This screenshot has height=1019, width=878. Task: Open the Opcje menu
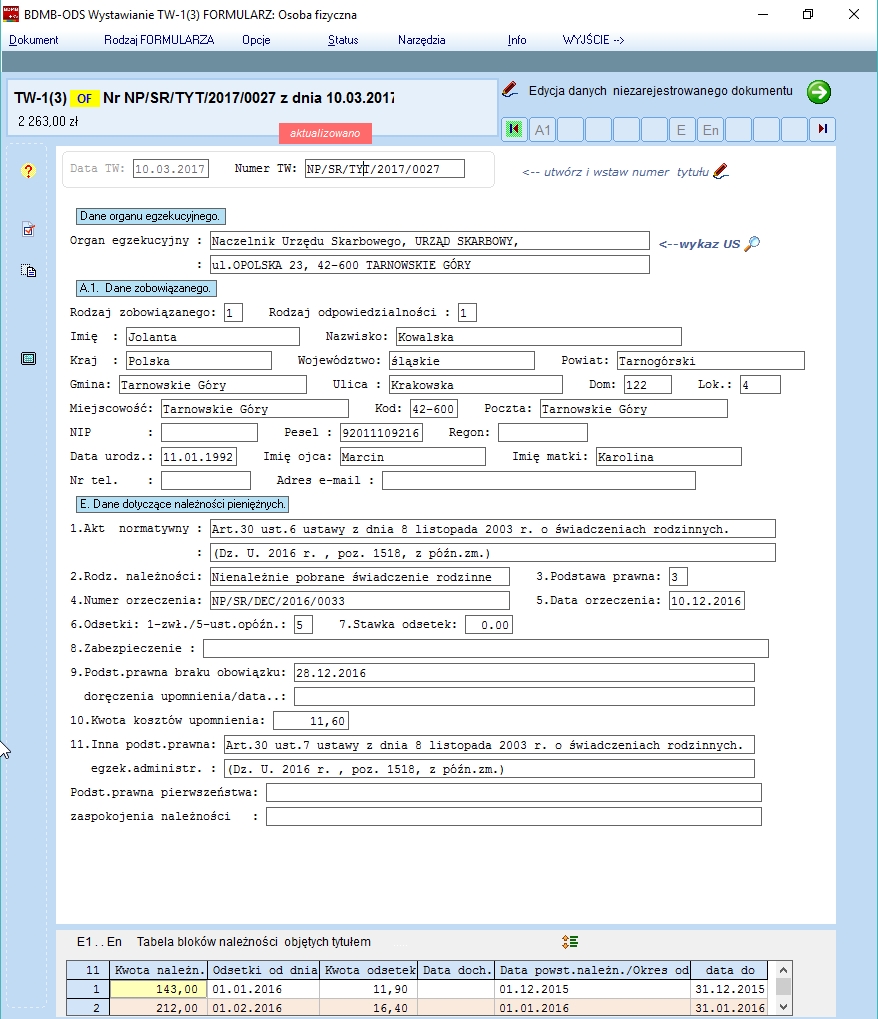pos(256,40)
